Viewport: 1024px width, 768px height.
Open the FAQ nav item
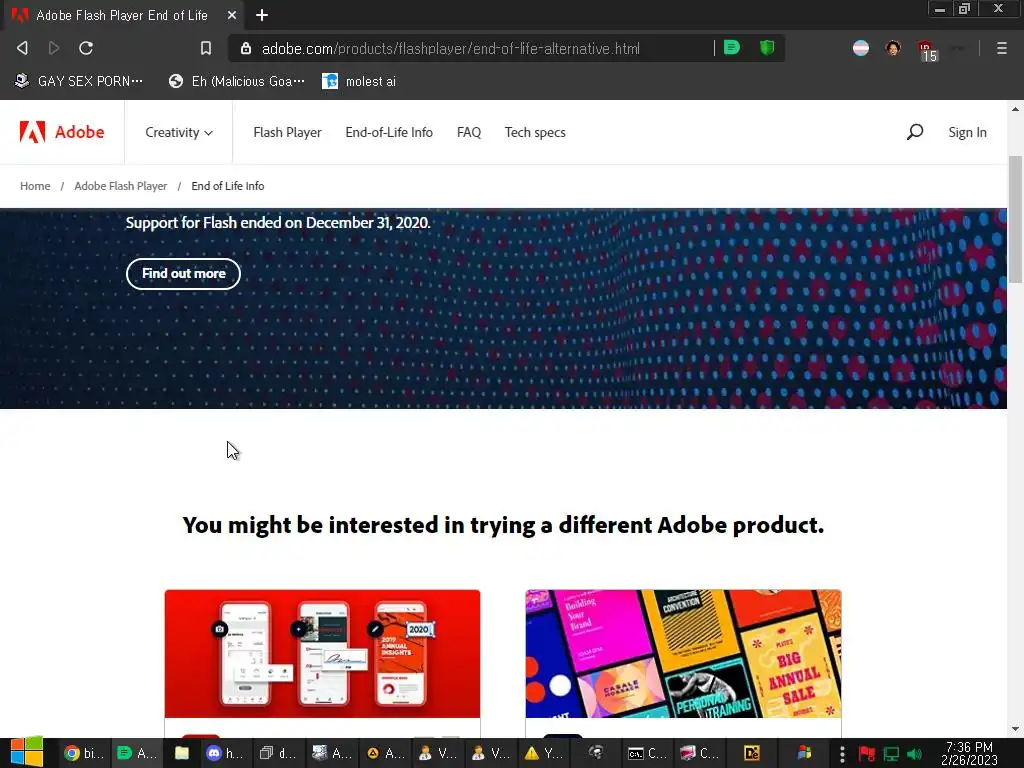pyautogui.click(x=469, y=132)
